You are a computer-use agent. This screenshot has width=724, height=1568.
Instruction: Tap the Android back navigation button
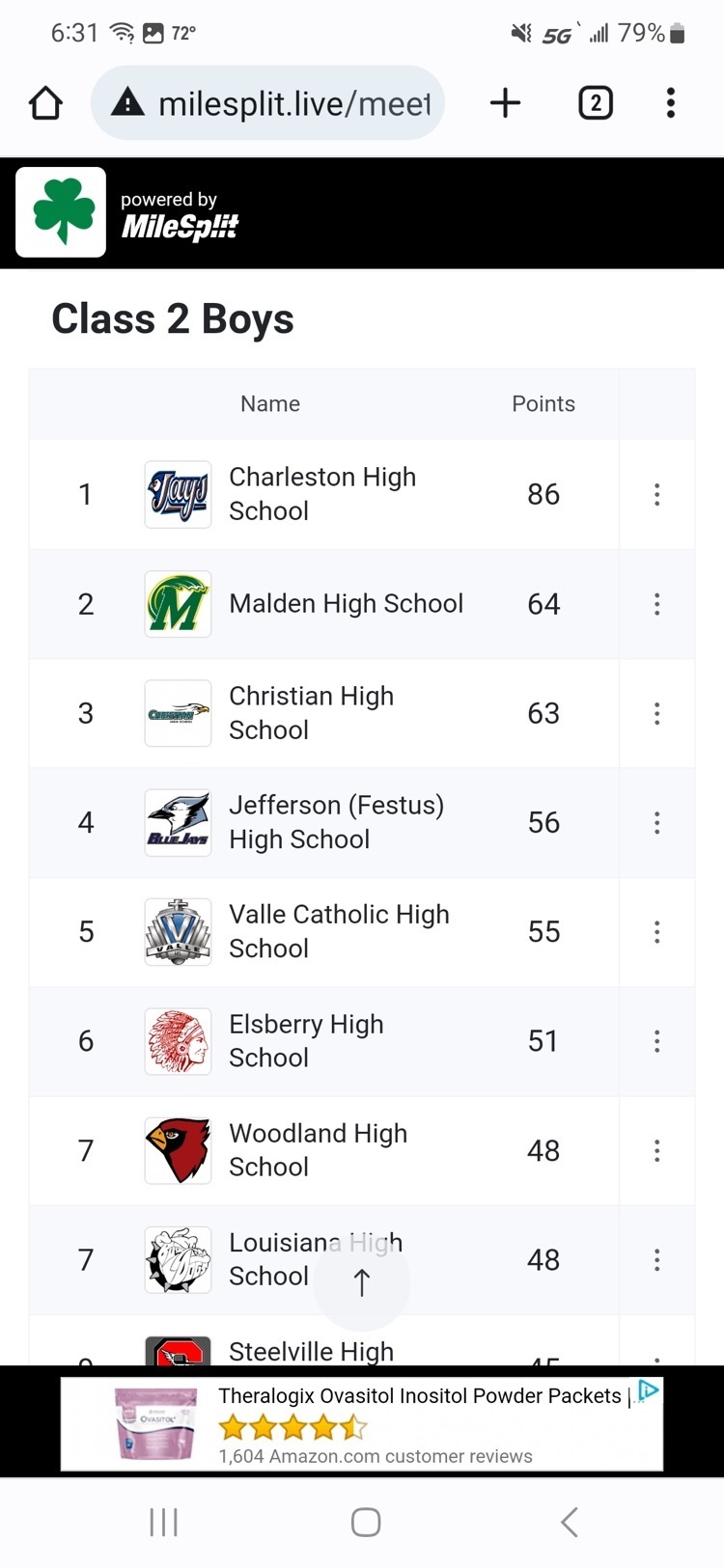(570, 1523)
